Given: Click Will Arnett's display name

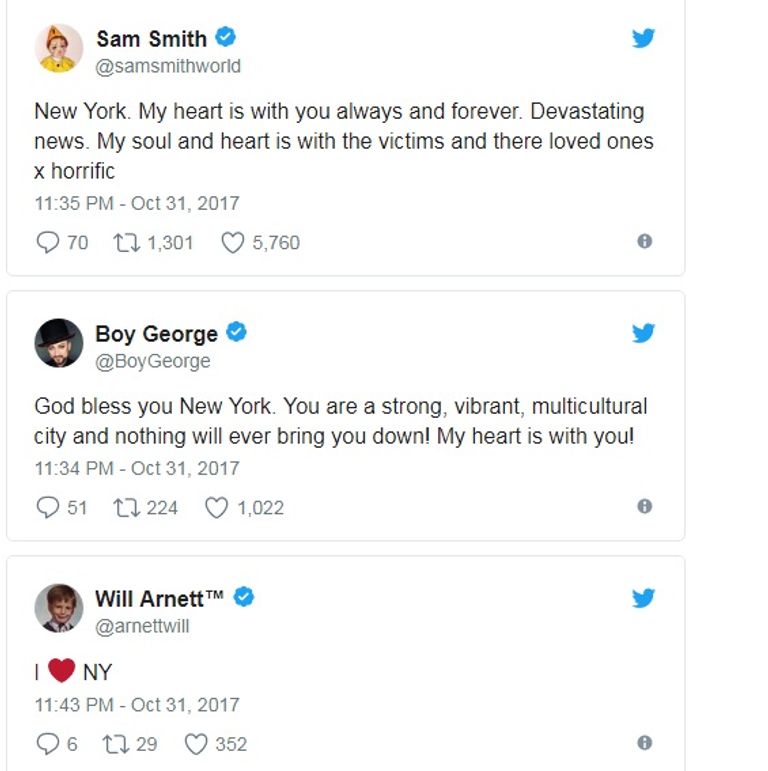Looking at the screenshot, I should pos(159,598).
